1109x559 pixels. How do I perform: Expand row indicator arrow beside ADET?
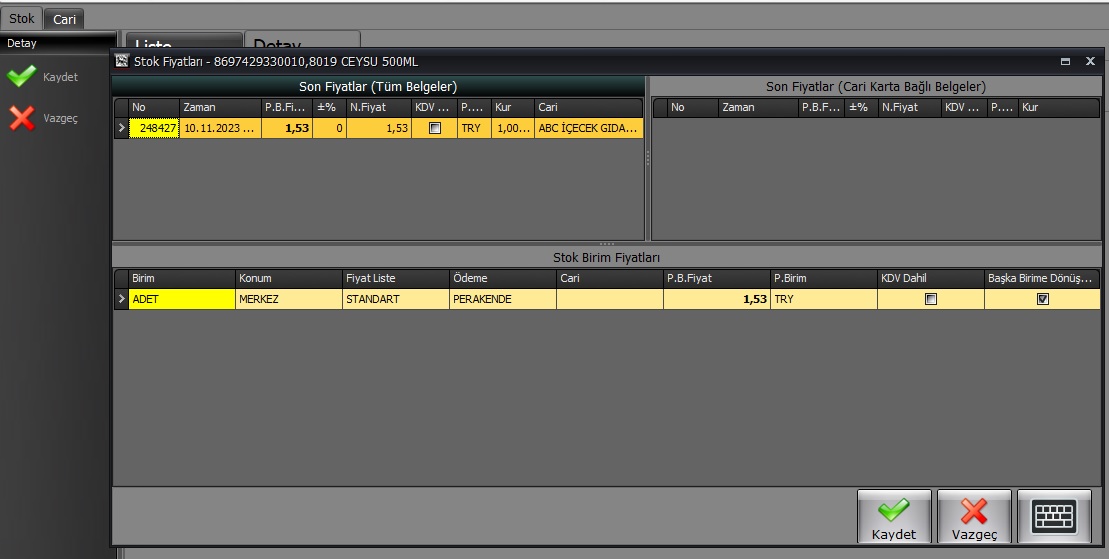[121, 299]
